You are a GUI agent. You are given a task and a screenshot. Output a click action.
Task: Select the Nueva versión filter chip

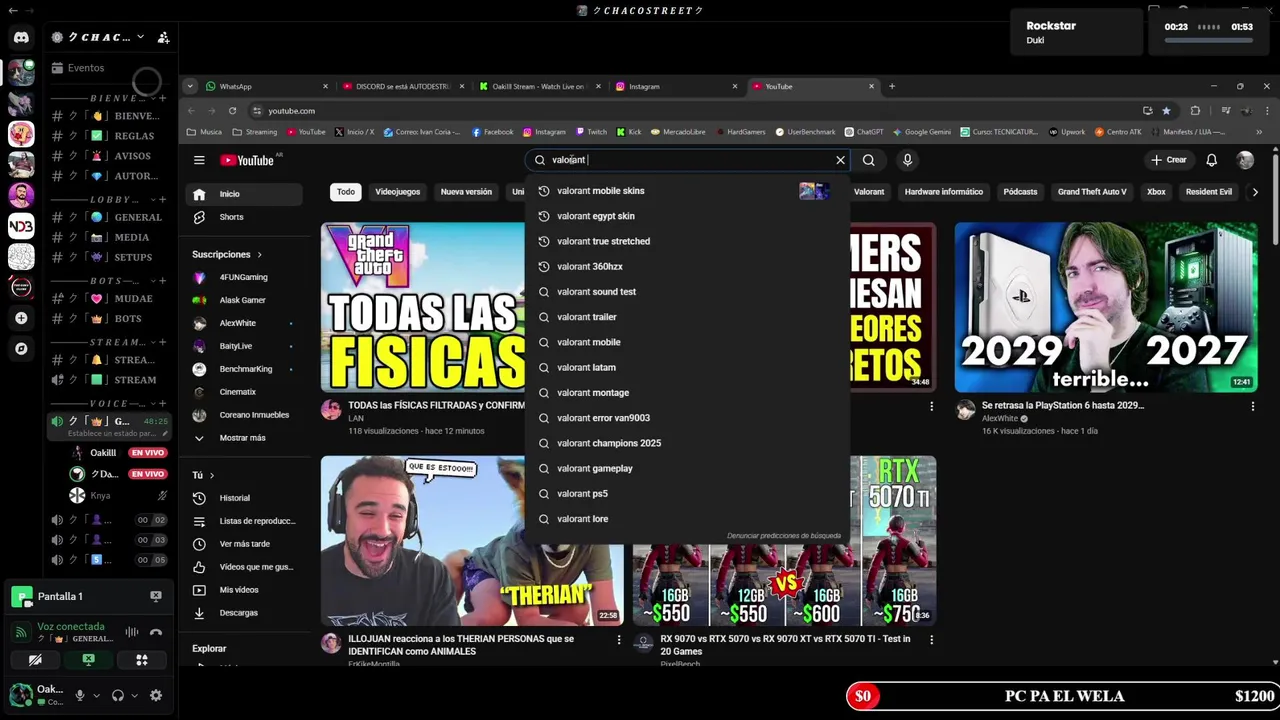click(466, 192)
